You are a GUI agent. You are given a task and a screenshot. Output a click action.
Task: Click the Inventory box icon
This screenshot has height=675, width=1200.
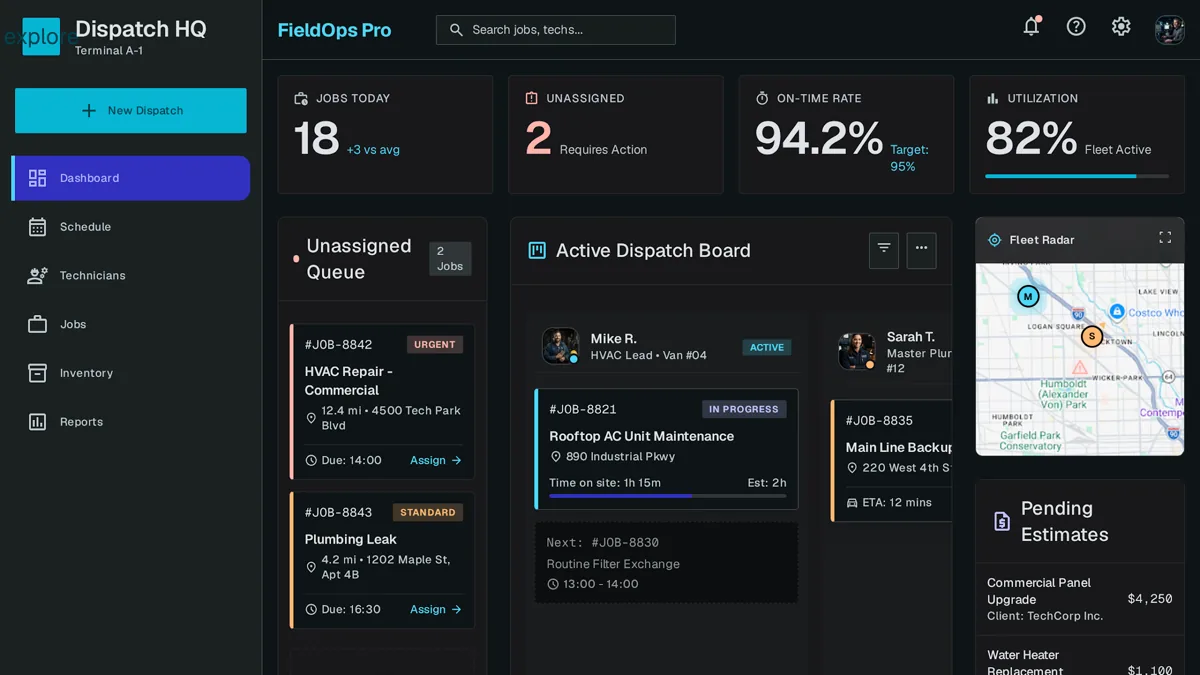pyautogui.click(x=38, y=373)
